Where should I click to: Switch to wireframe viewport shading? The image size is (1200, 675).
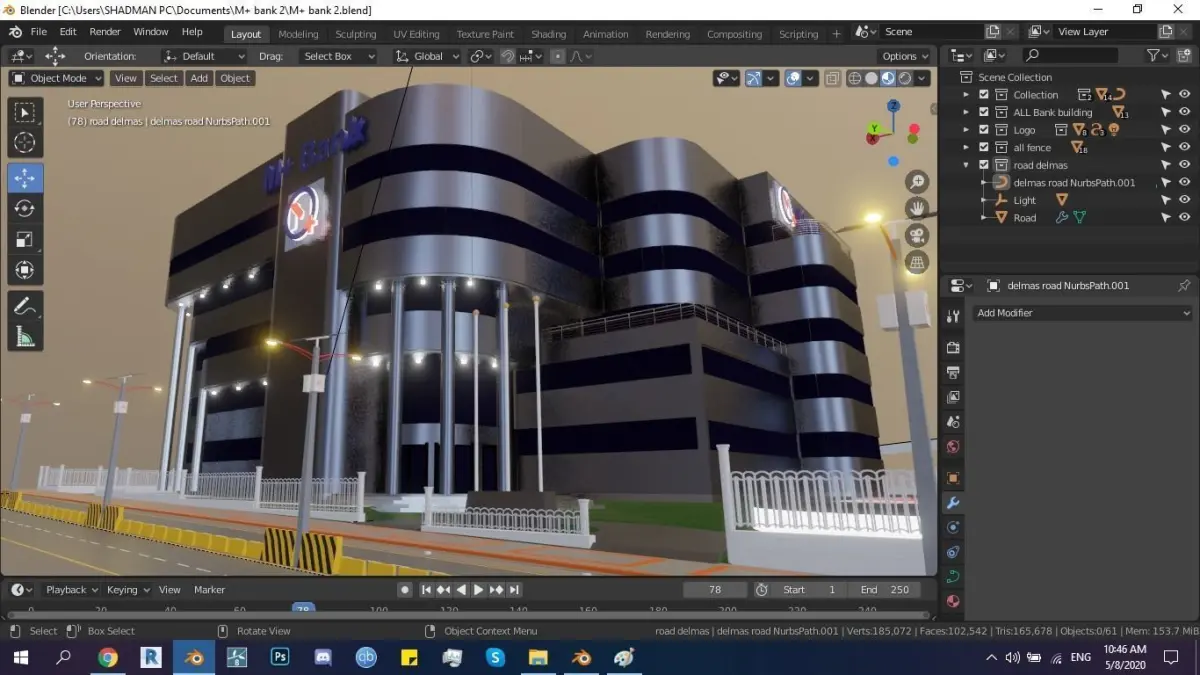point(854,78)
